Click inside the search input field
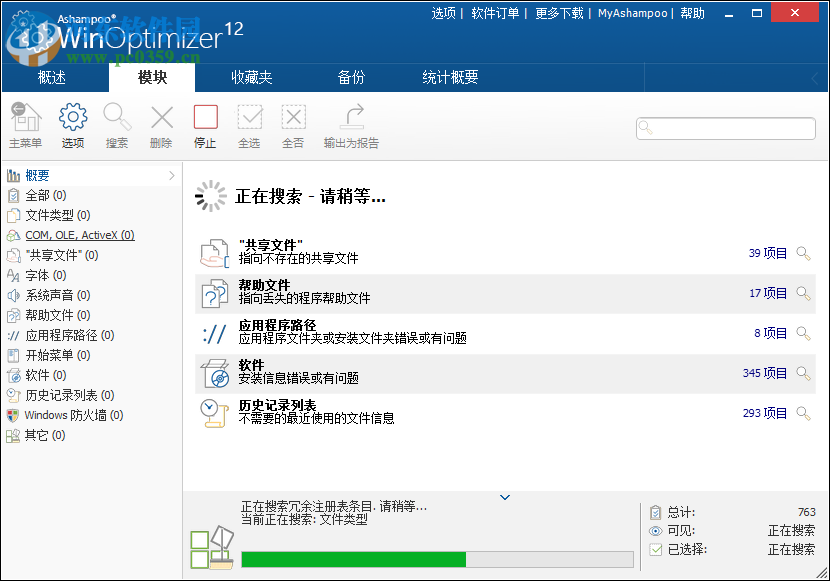 725,128
